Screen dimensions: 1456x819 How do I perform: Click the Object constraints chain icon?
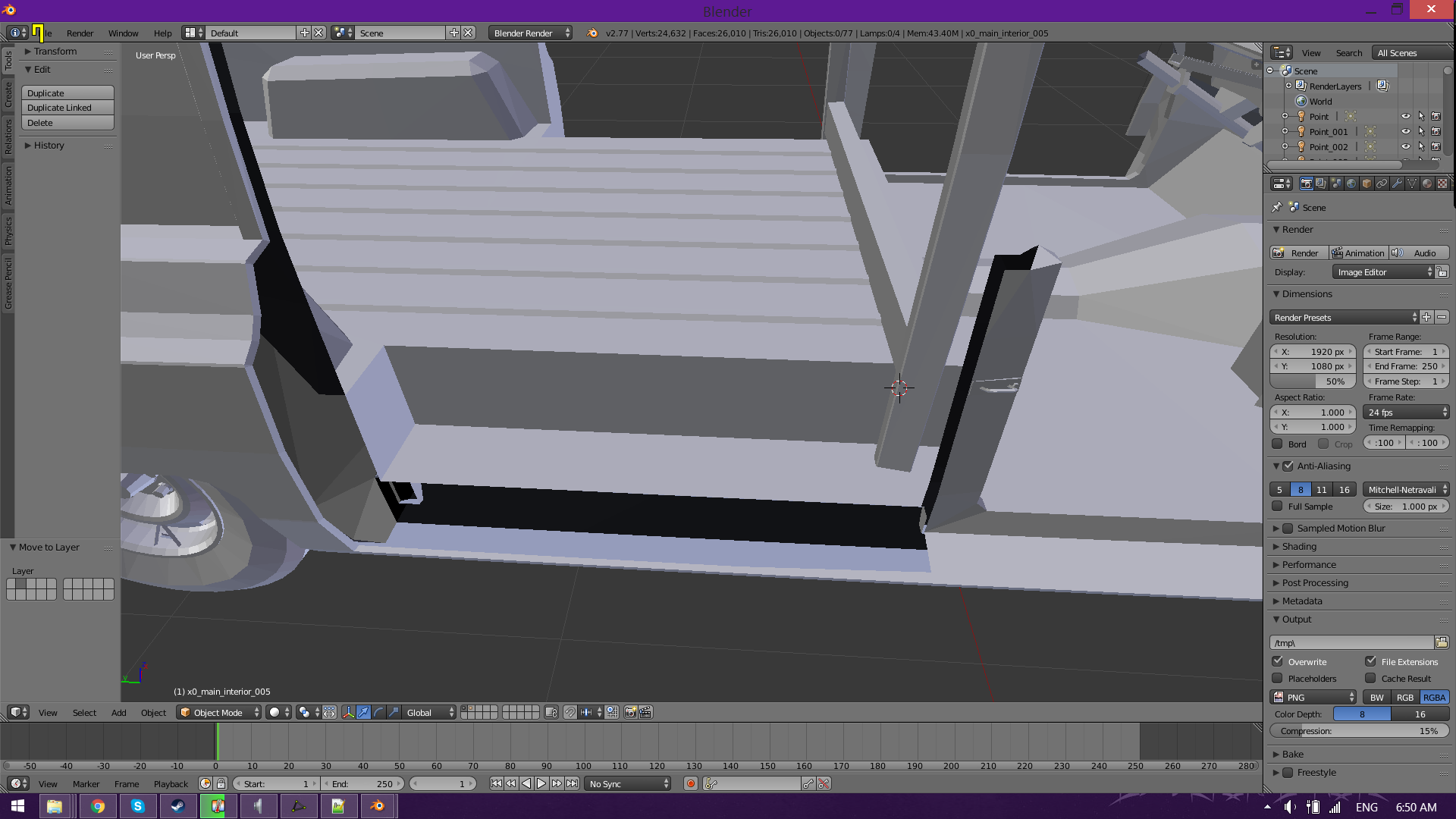(x=1382, y=184)
